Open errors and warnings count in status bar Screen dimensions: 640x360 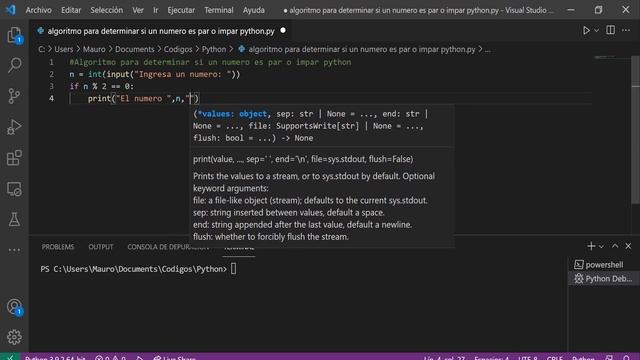pyautogui.click(x=110, y=358)
